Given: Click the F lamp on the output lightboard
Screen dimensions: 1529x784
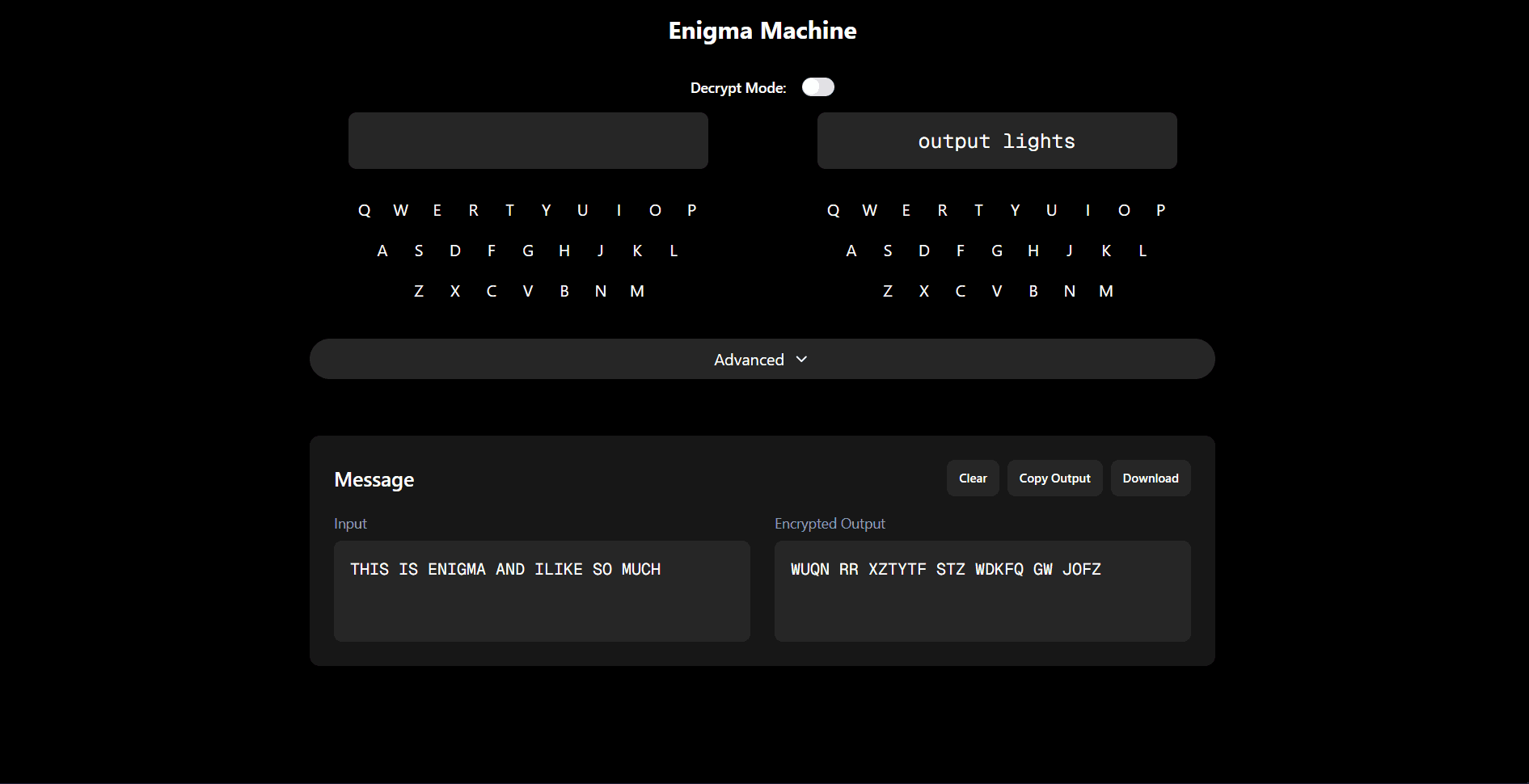Looking at the screenshot, I should (961, 251).
